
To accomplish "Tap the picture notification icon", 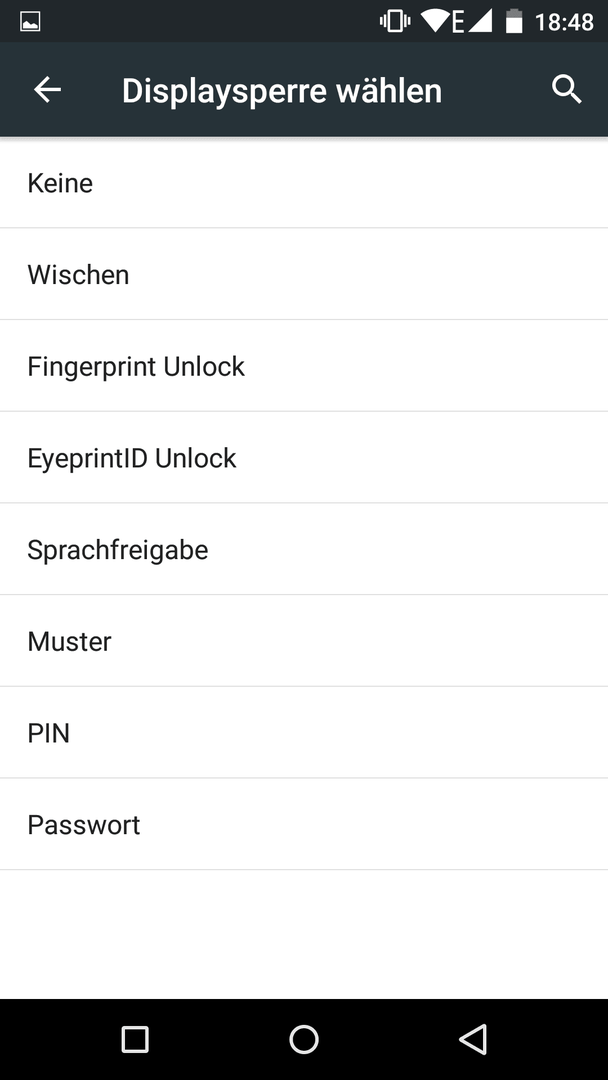I will tap(30, 22).
